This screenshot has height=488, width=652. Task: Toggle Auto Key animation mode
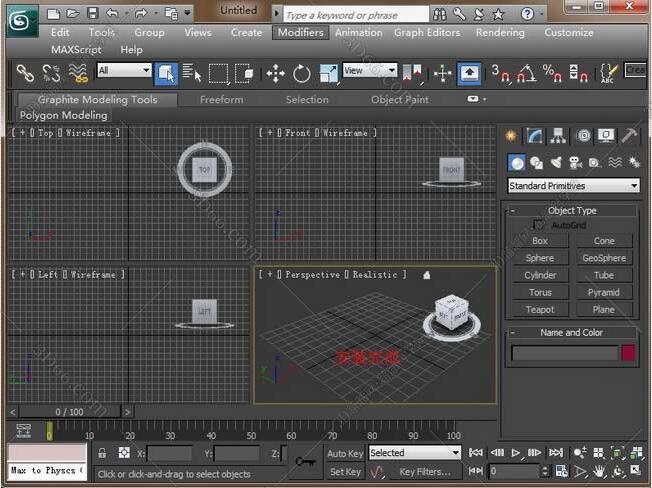345,453
